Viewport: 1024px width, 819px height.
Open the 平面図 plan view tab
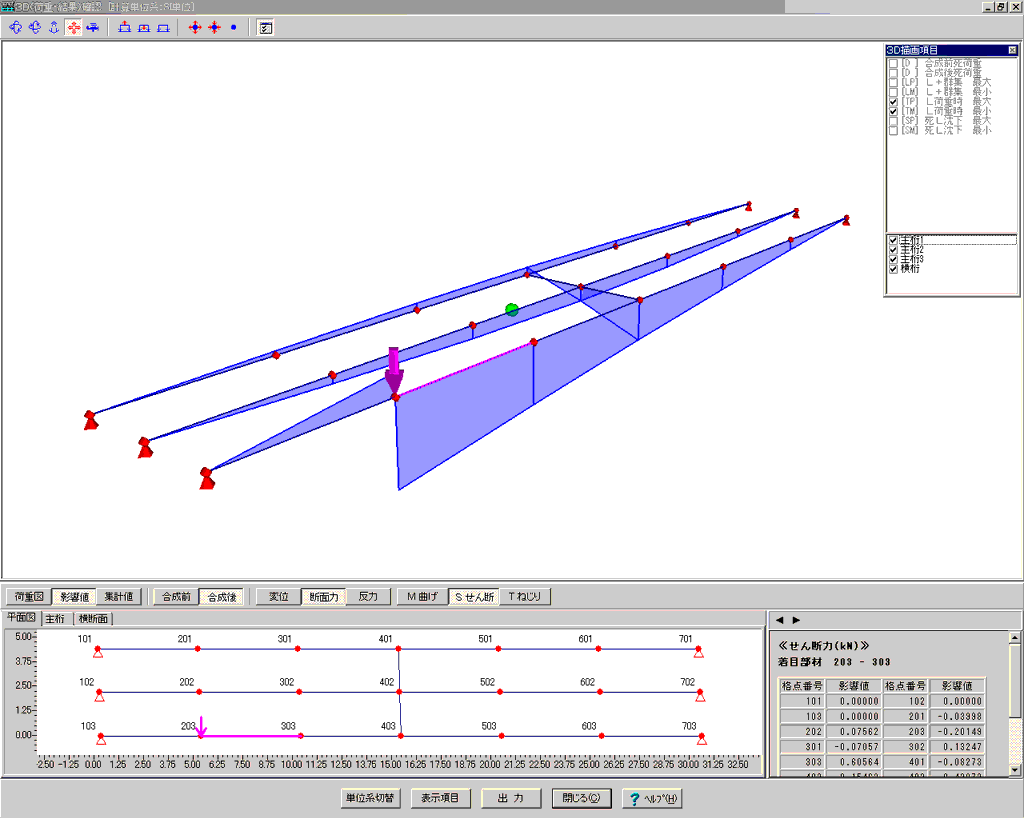22,617
